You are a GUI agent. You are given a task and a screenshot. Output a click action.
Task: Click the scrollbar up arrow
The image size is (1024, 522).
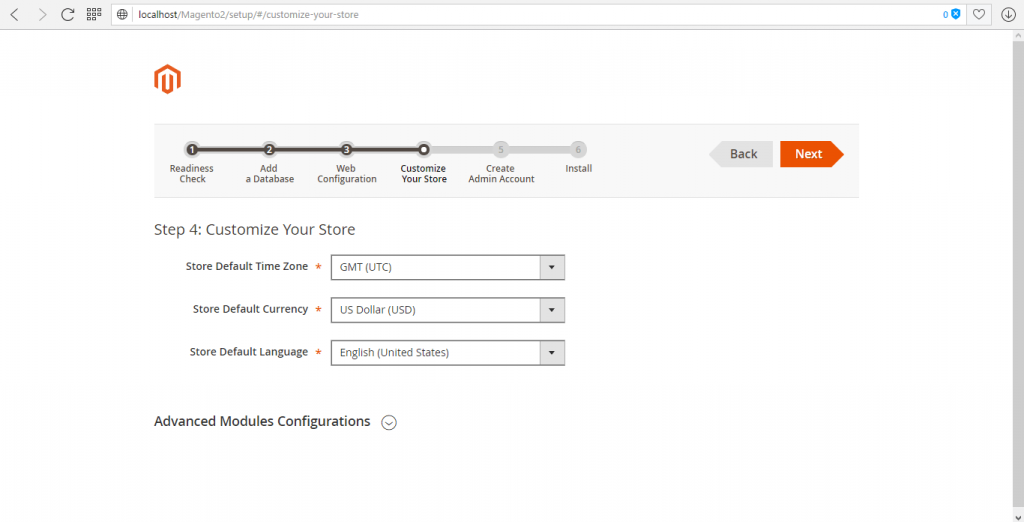(x=1018, y=35)
